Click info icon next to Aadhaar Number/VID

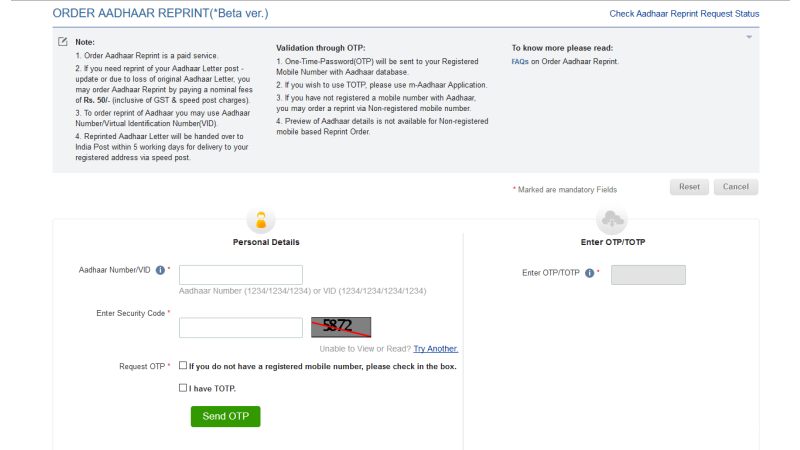(160, 270)
